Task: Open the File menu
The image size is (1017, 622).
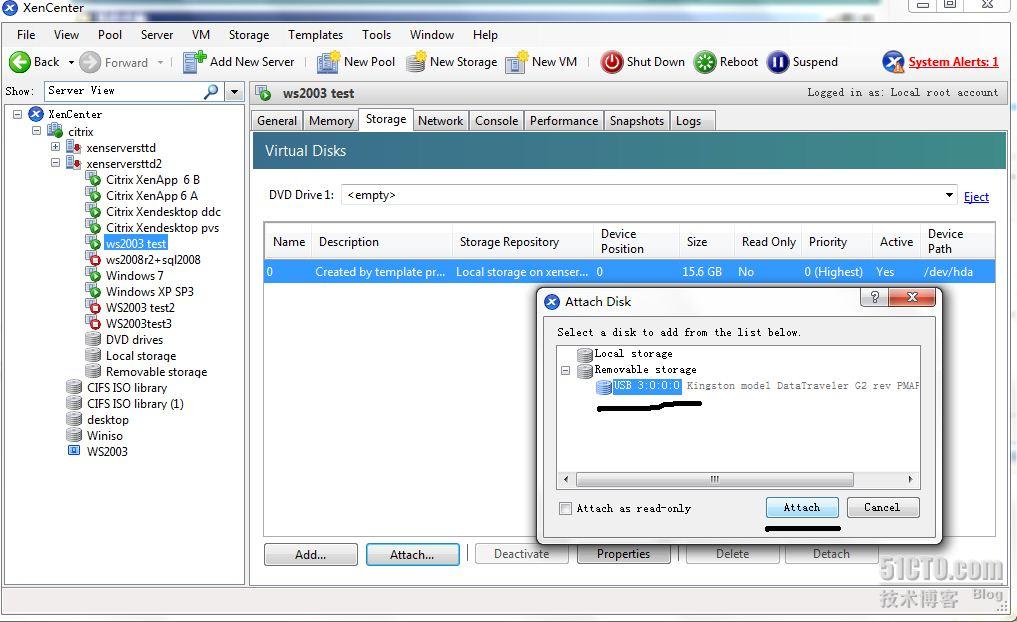Action: (26, 35)
